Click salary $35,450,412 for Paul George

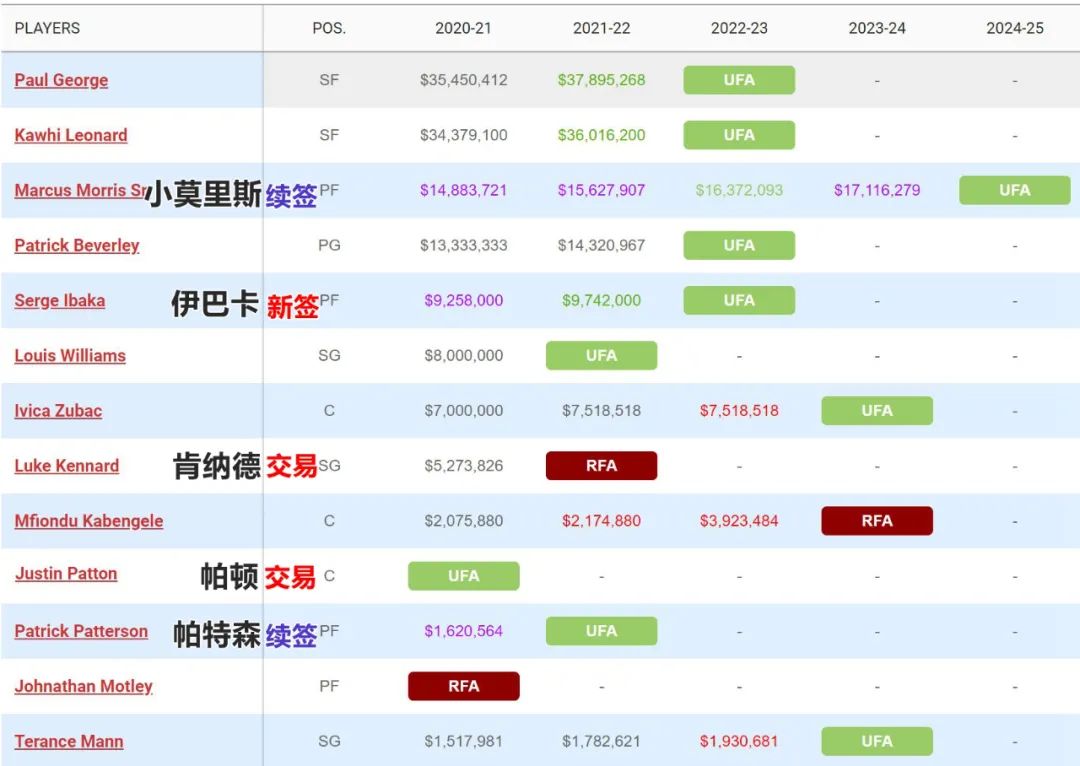(x=464, y=80)
